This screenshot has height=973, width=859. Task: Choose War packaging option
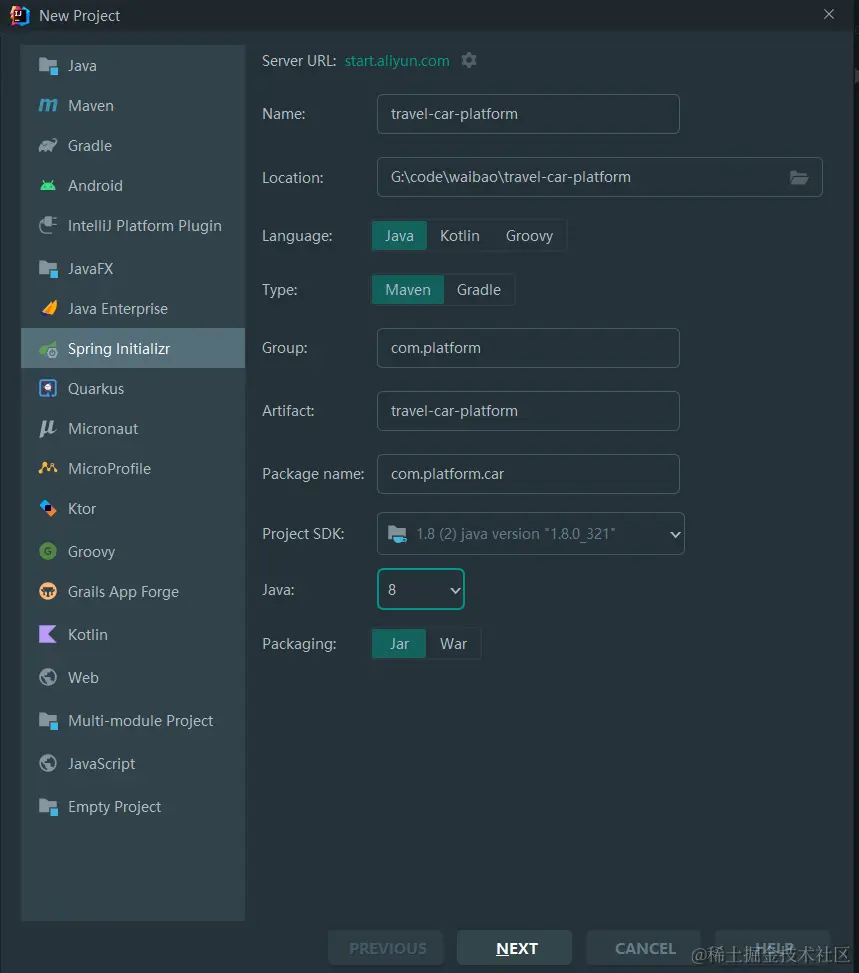[453, 644]
